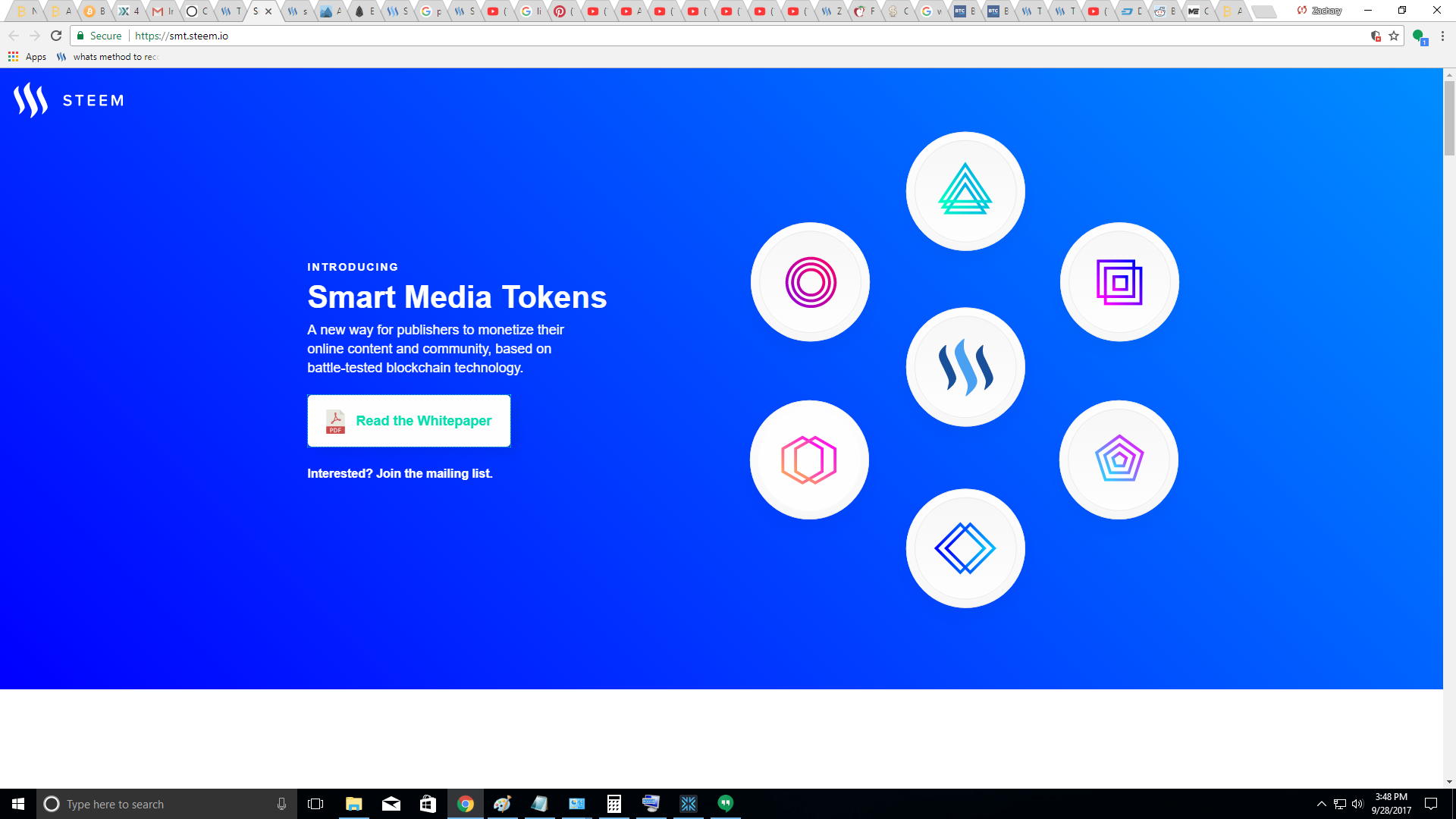Open the green Hangouts icon in taskbar

[726, 804]
